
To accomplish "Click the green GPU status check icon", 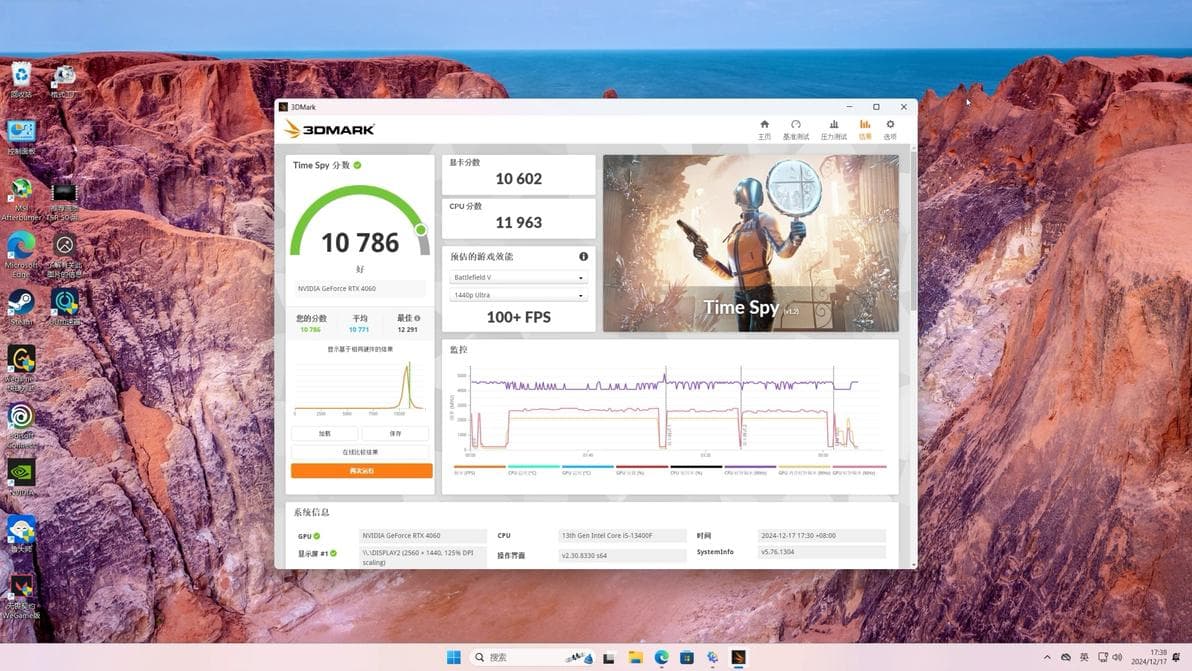I will point(317,536).
